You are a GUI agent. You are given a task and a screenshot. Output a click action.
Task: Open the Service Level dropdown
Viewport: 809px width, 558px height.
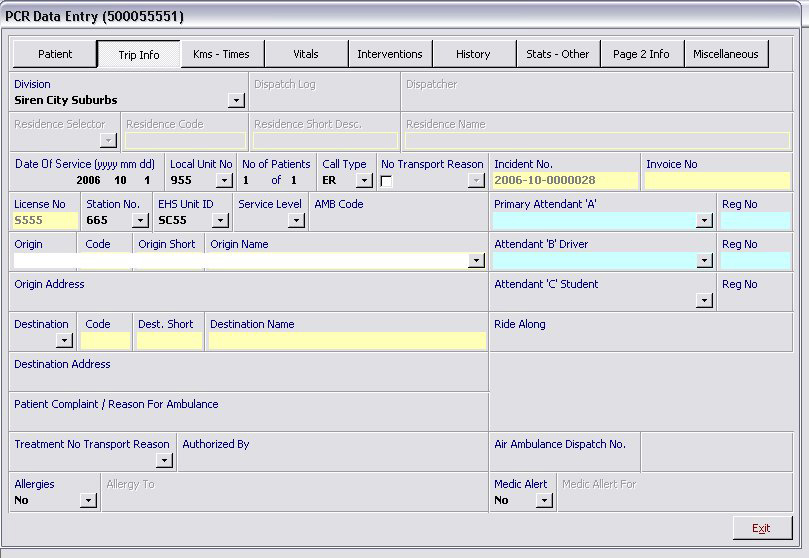[296, 221]
